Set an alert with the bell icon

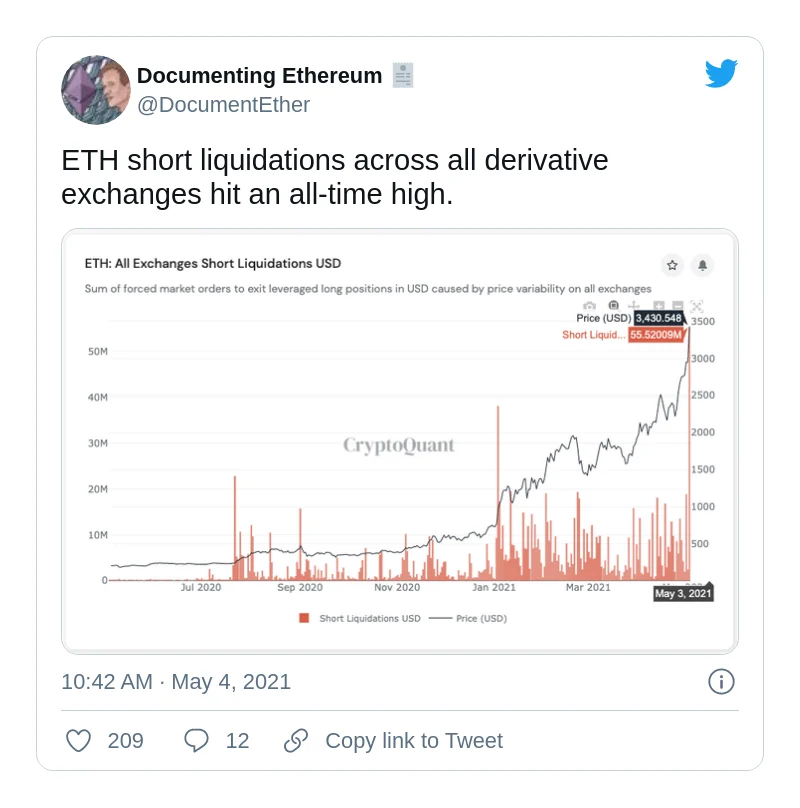coord(702,265)
